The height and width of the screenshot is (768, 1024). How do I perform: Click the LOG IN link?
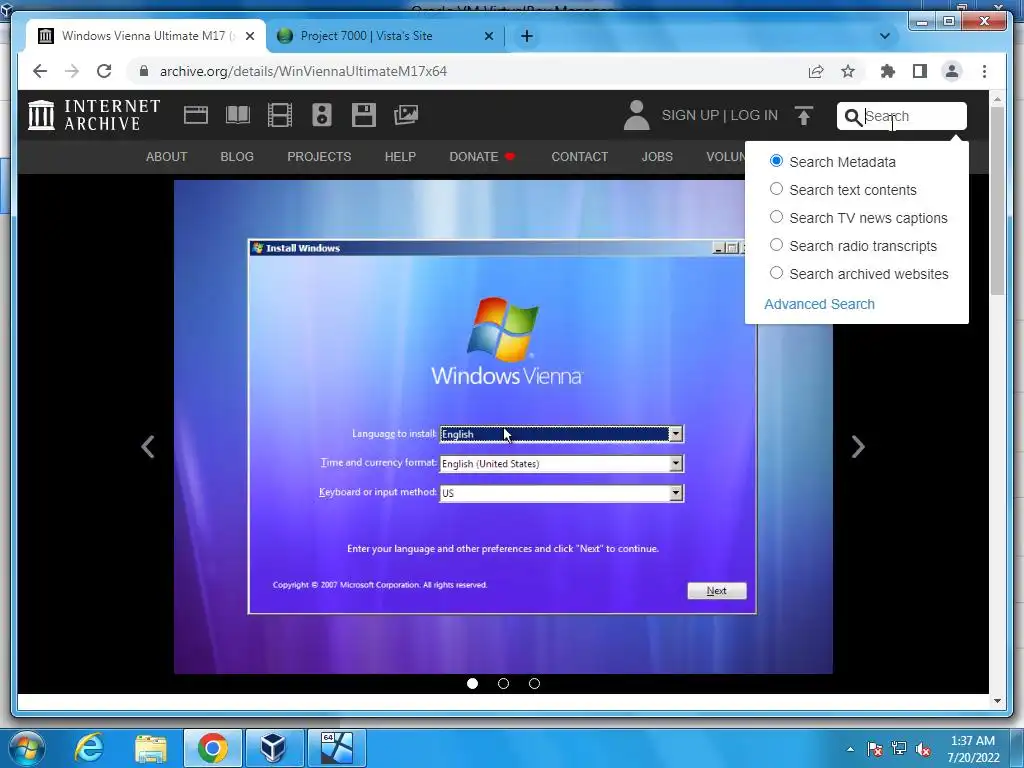tap(754, 116)
